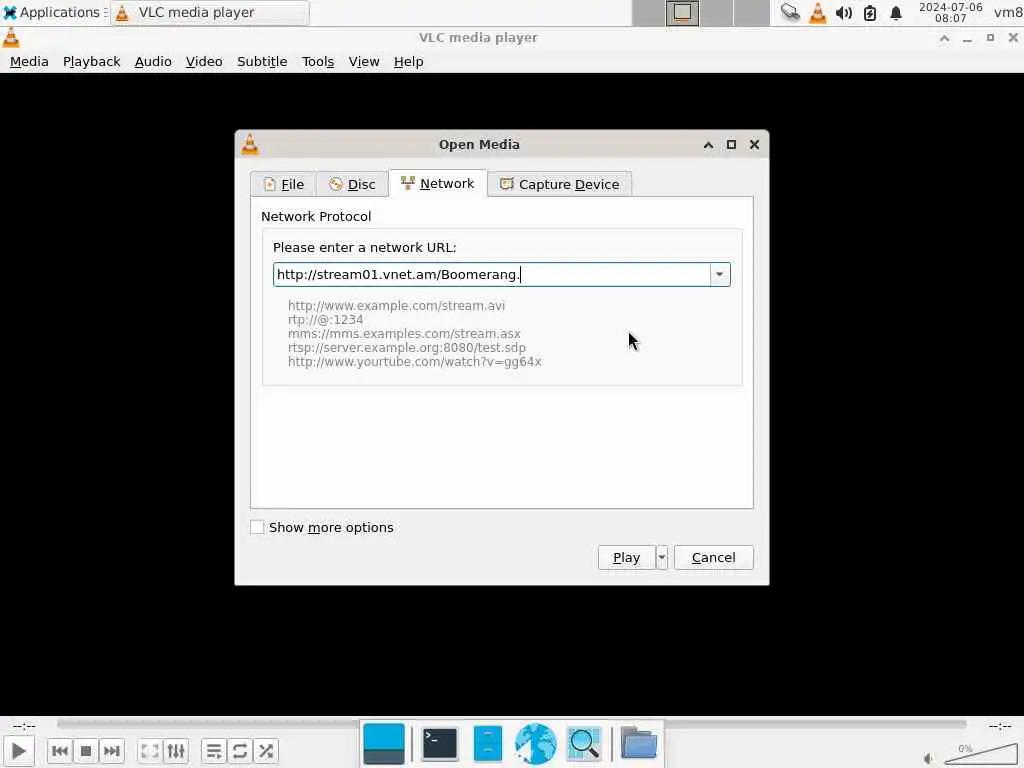Open user menu labeled vm8
This screenshot has width=1024, height=768.
click(1008, 12)
